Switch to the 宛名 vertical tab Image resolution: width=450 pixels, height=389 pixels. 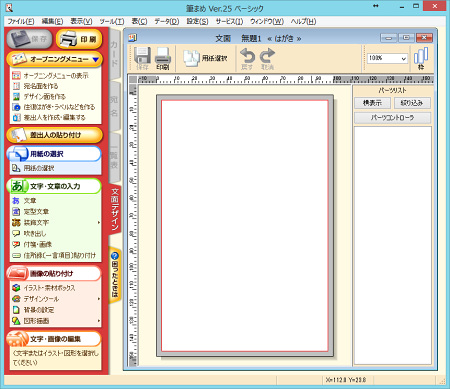click(x=114, y=106)
